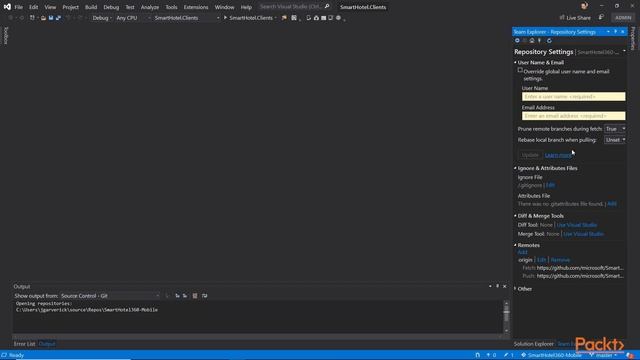Collapse Diff & Merge Tools section
This screenshot has width=640, height=360.
516,216
